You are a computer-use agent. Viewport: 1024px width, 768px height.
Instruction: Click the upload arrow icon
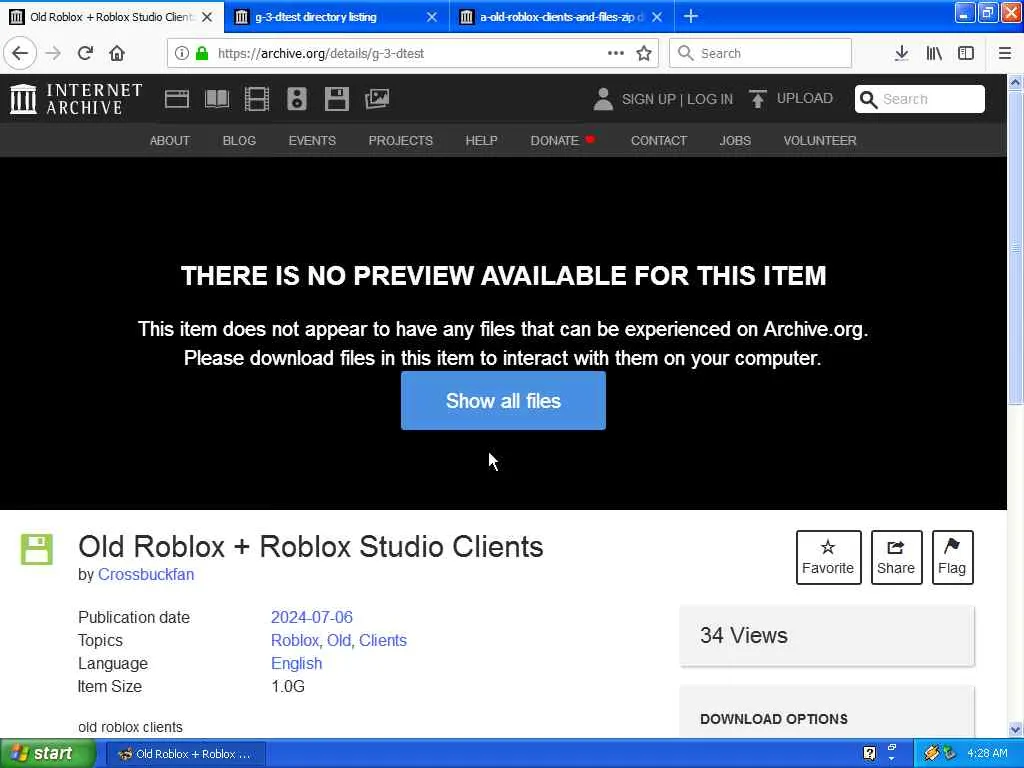pyautogui.click(x=758, y=99)
